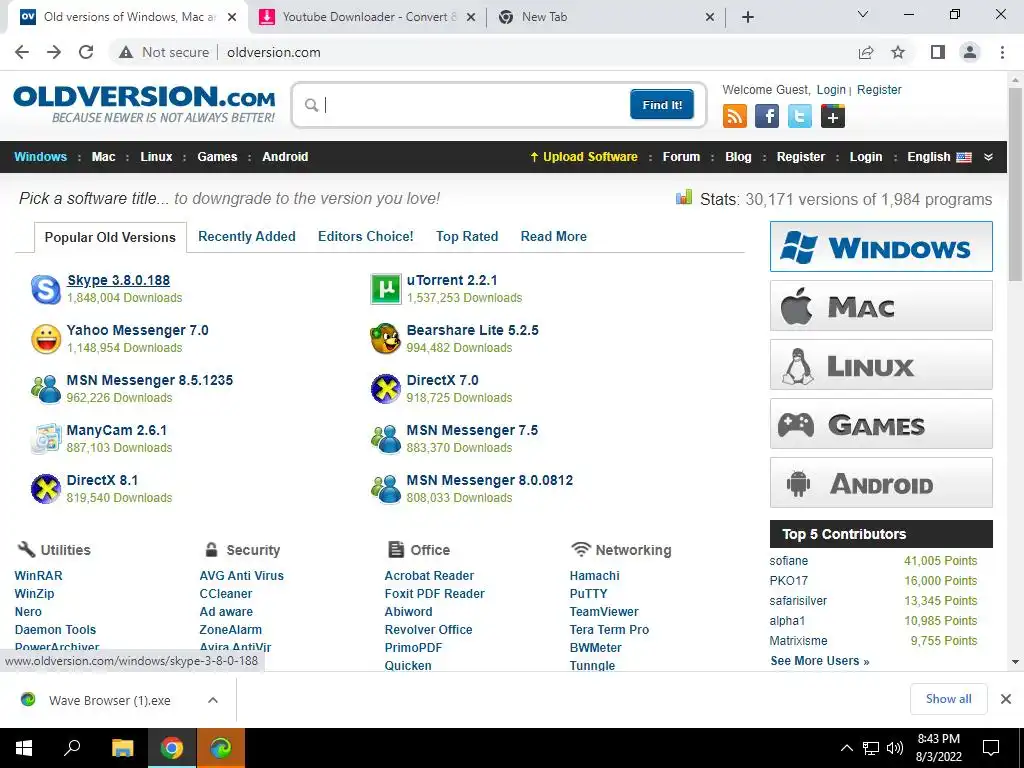Click the share page icon in address bar
1024x768 pixels.
[866, 52]
